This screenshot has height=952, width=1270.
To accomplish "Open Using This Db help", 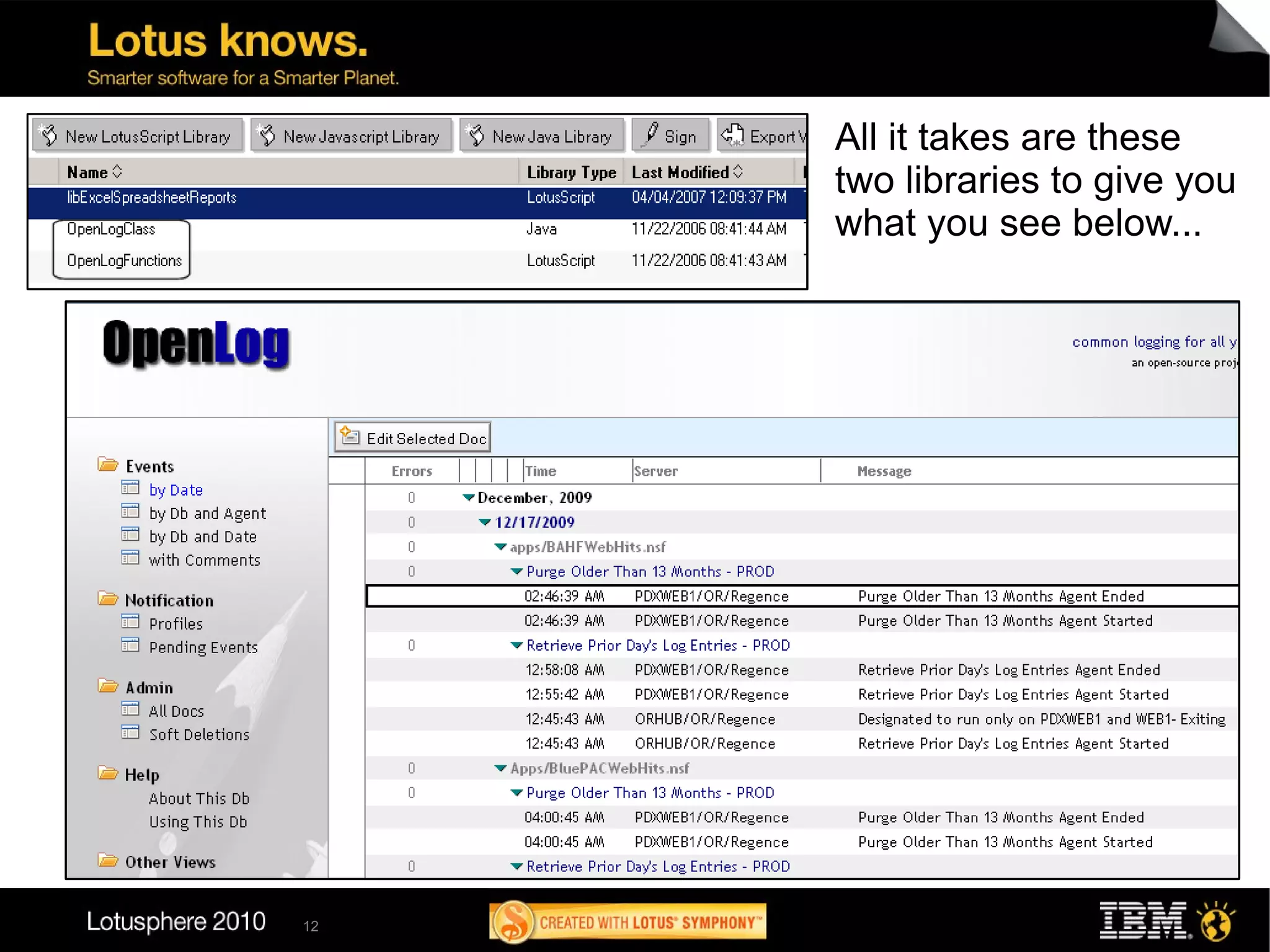I will tap(198, 822).
